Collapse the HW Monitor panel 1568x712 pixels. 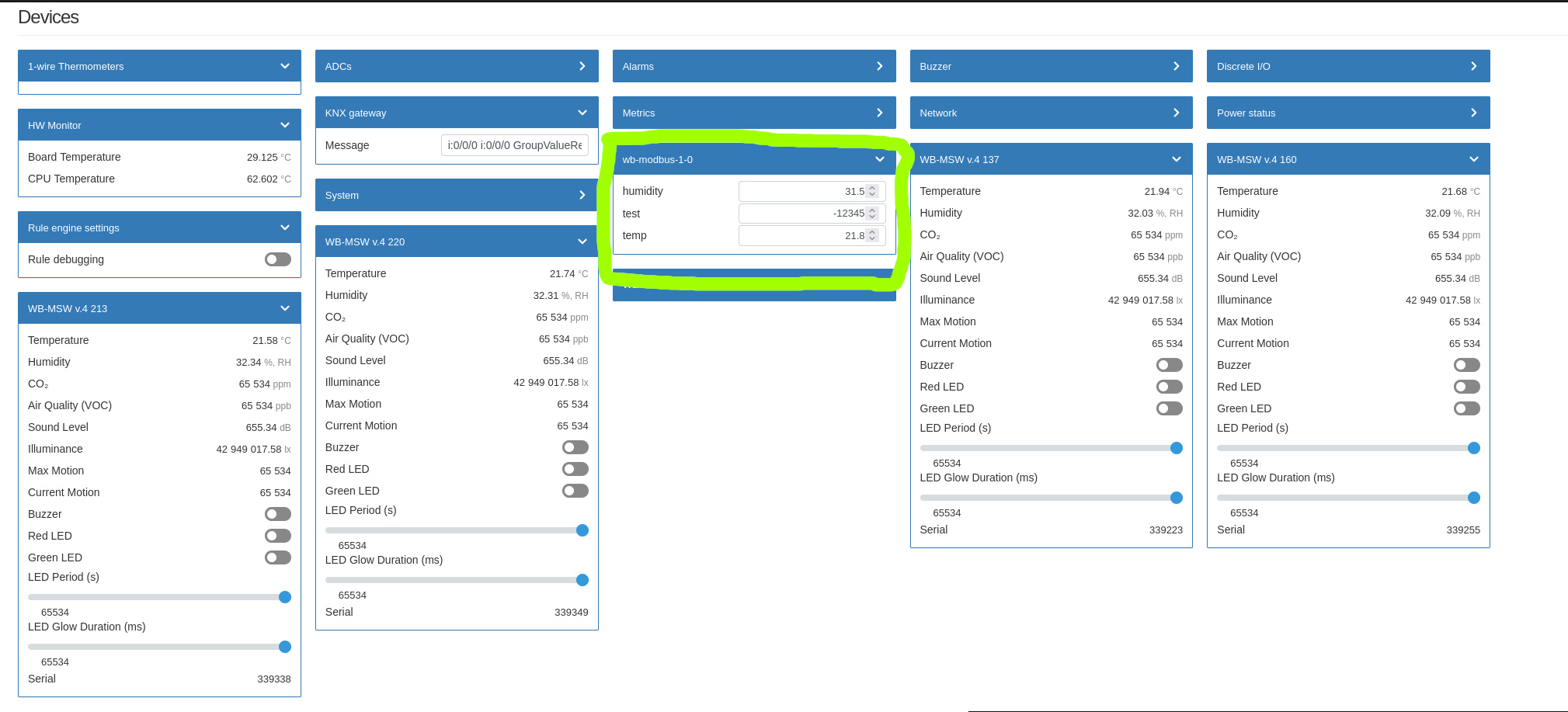(x=284, y=126)
